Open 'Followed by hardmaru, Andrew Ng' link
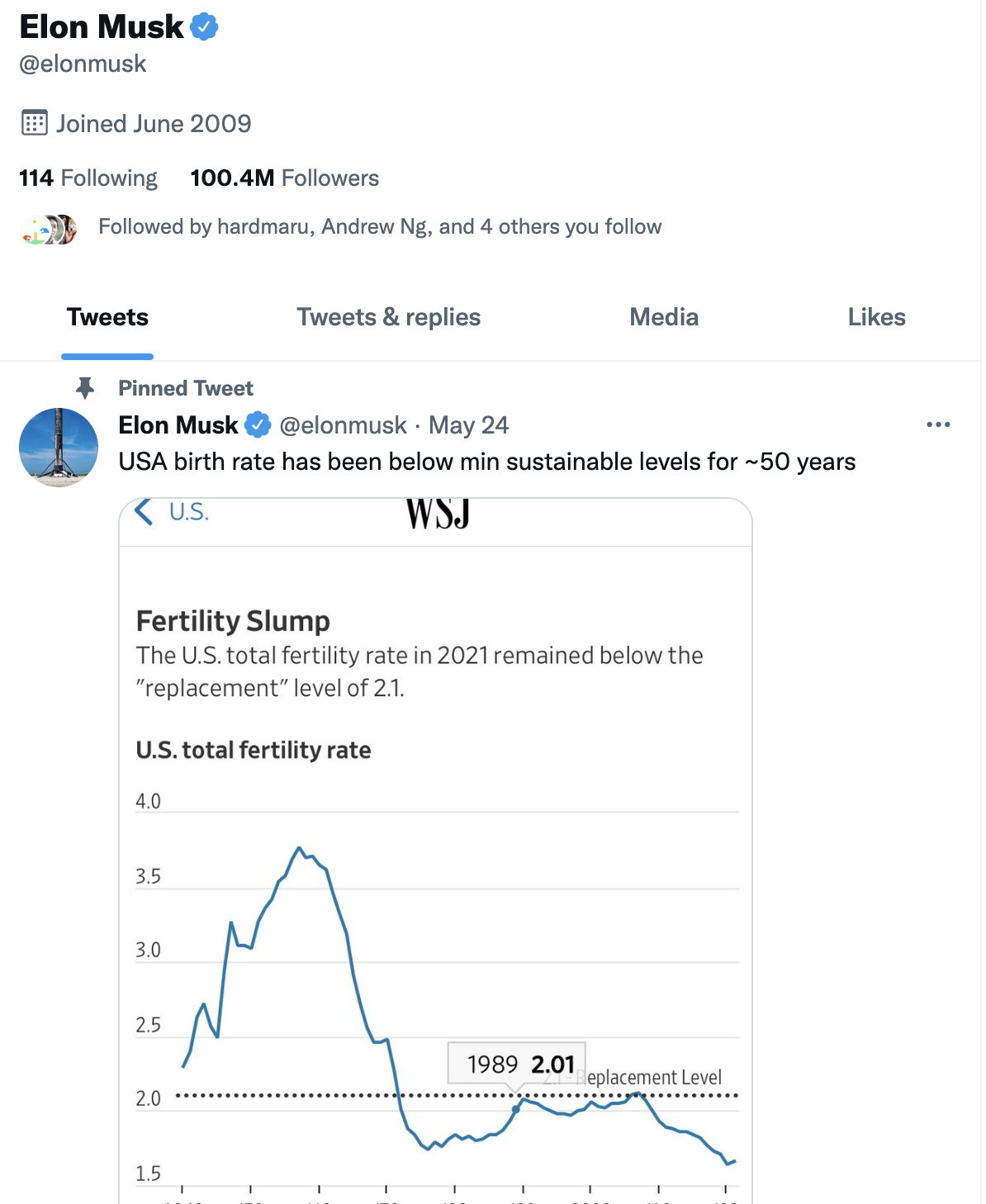The height and width of the screenshot is (1204, 986). [x=380, y=227]
